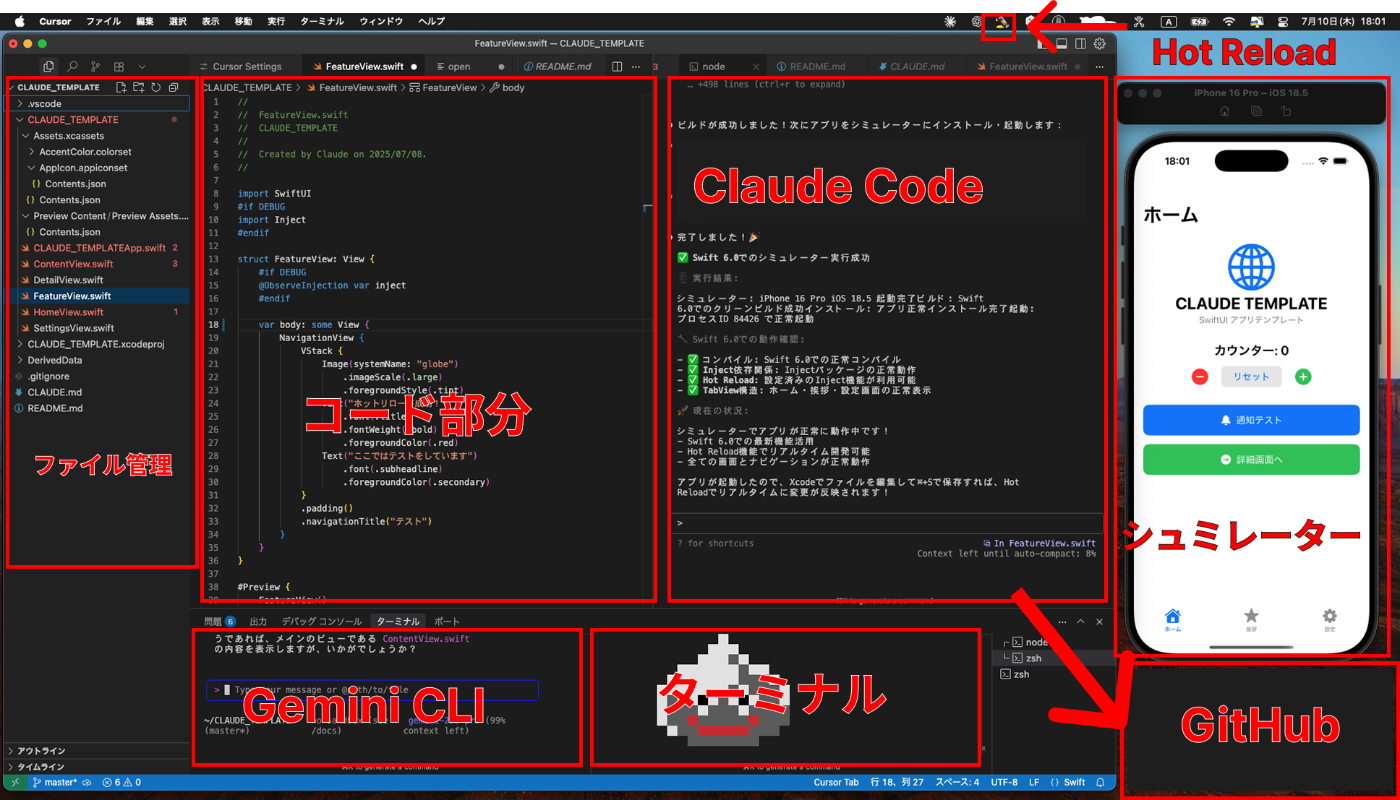The image size is (1400, 800).
Task: Expand the .vscode folder
Action: coord(97,103)
